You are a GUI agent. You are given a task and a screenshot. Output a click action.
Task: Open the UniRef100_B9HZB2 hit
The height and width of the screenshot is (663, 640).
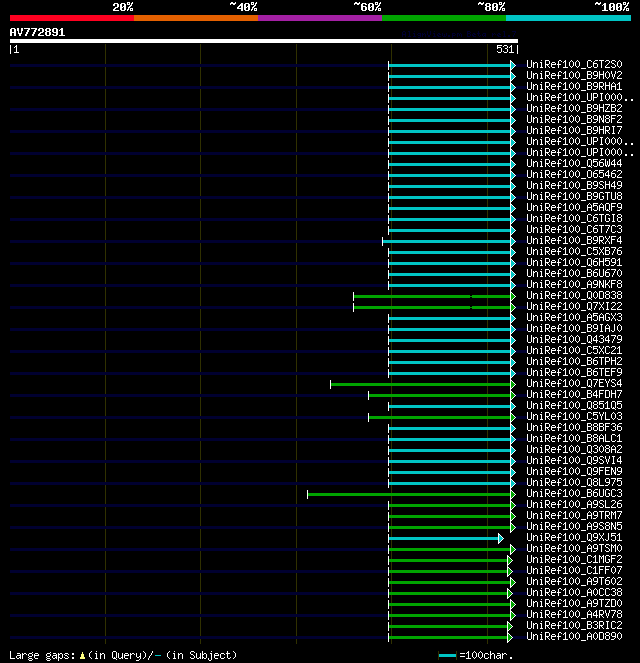(574, 108)
